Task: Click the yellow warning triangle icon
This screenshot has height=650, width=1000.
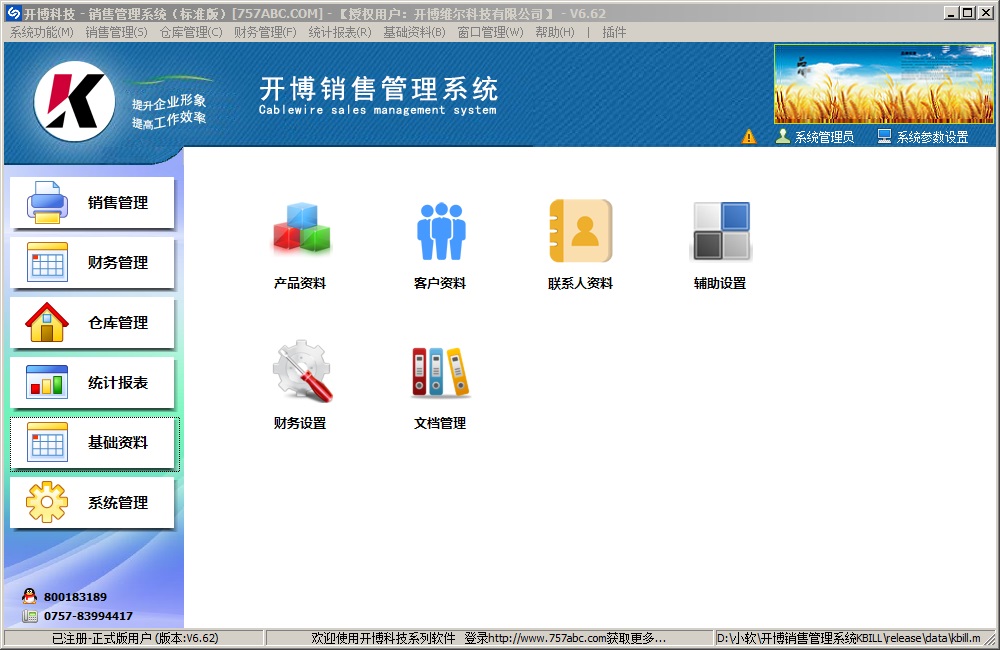Action: (749, 137)
